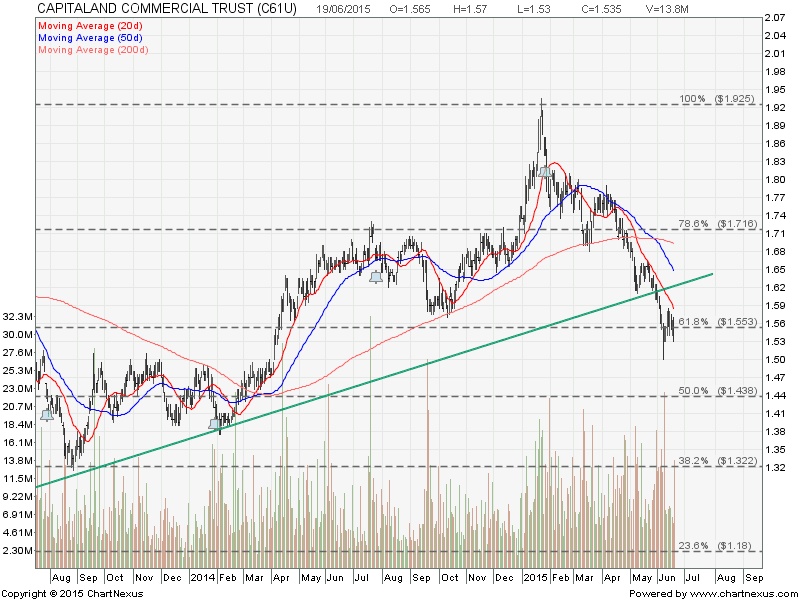The width and height of the screenshot is (800, 600).
Task: Click the 1.65 price axis label
Action: (x=774, y=269)
